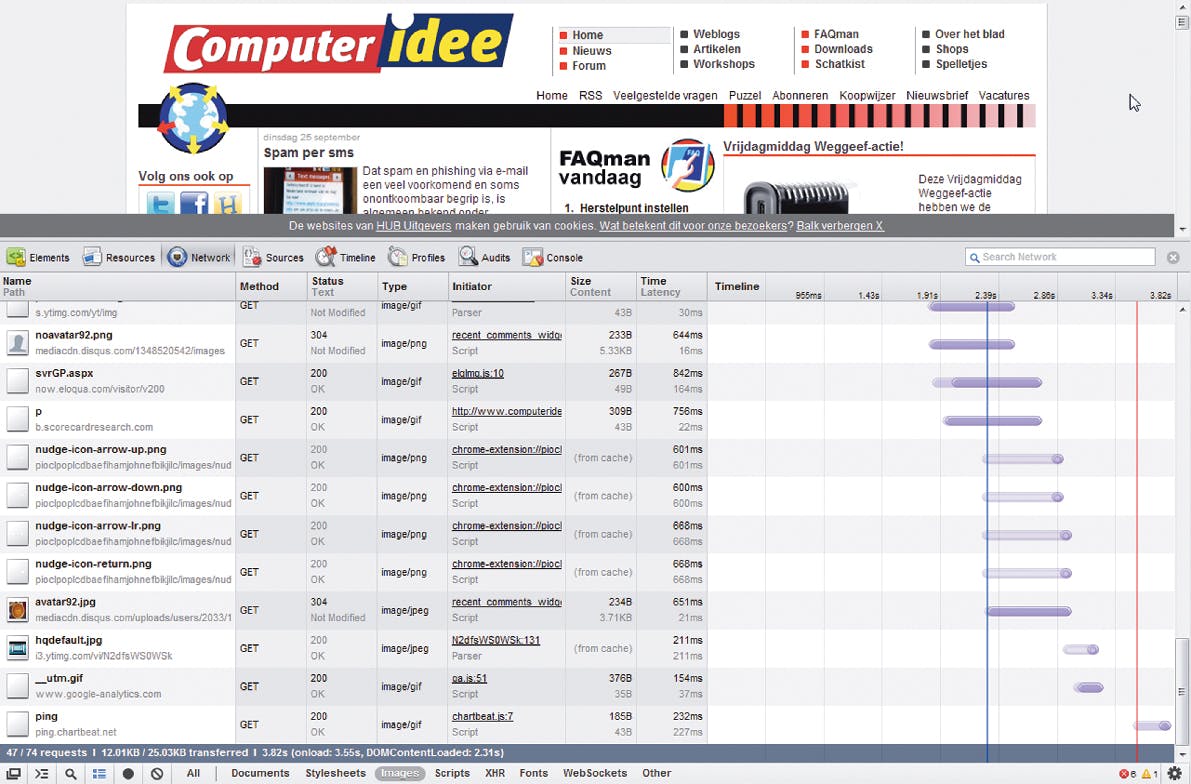This screenshot has height=784, width=1191.
Task: Open DevTools settings gear
Action: pyautogui.click(x=1174, y=773)
